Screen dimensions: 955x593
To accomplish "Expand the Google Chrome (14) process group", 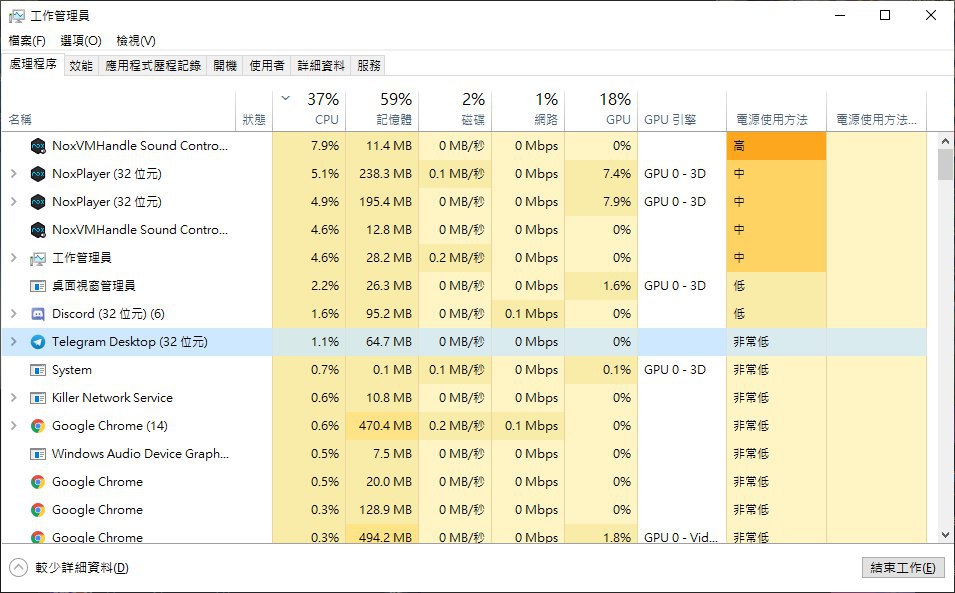I will point(13,426).
